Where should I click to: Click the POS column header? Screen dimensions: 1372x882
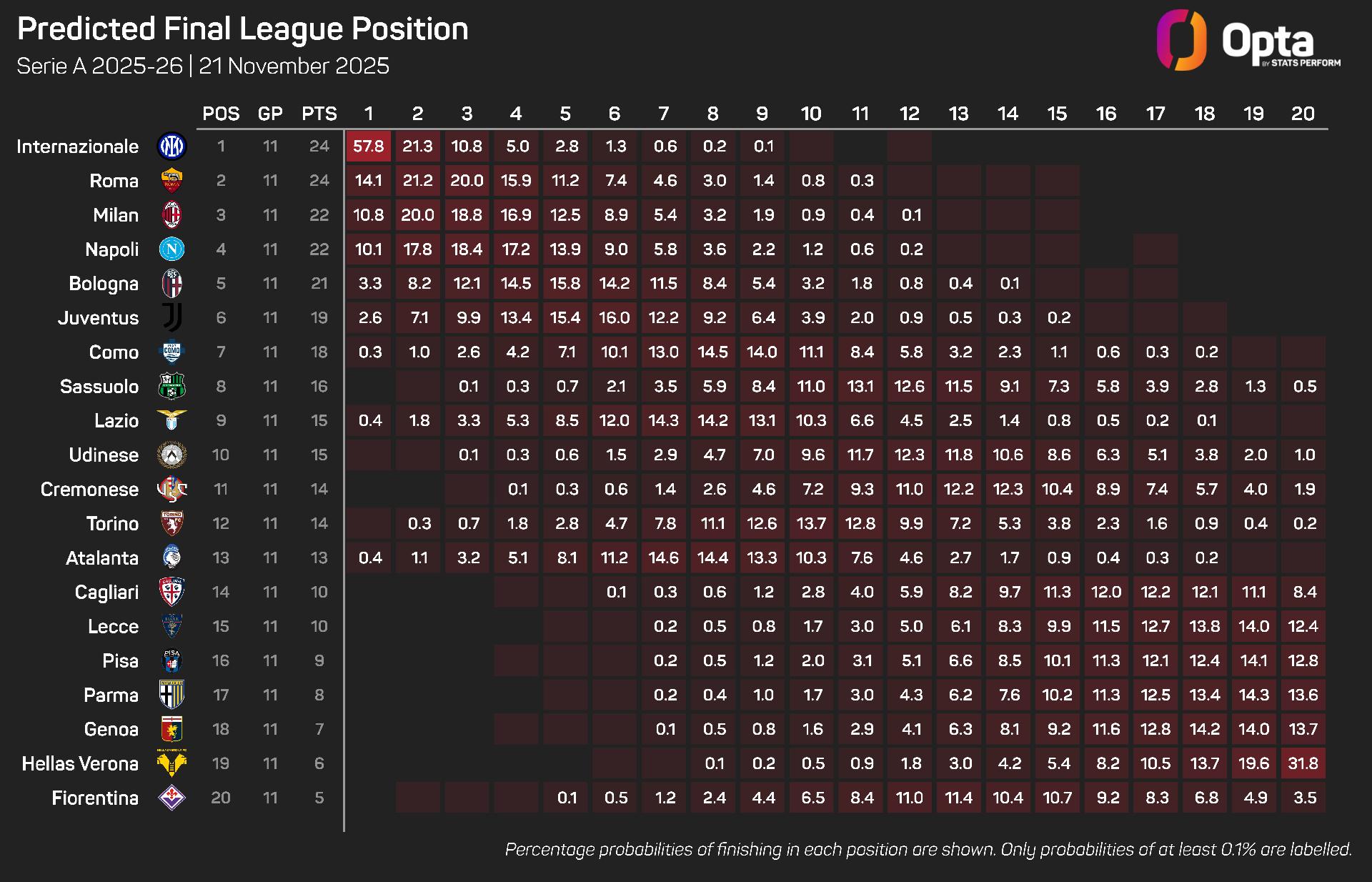[221, 114]
